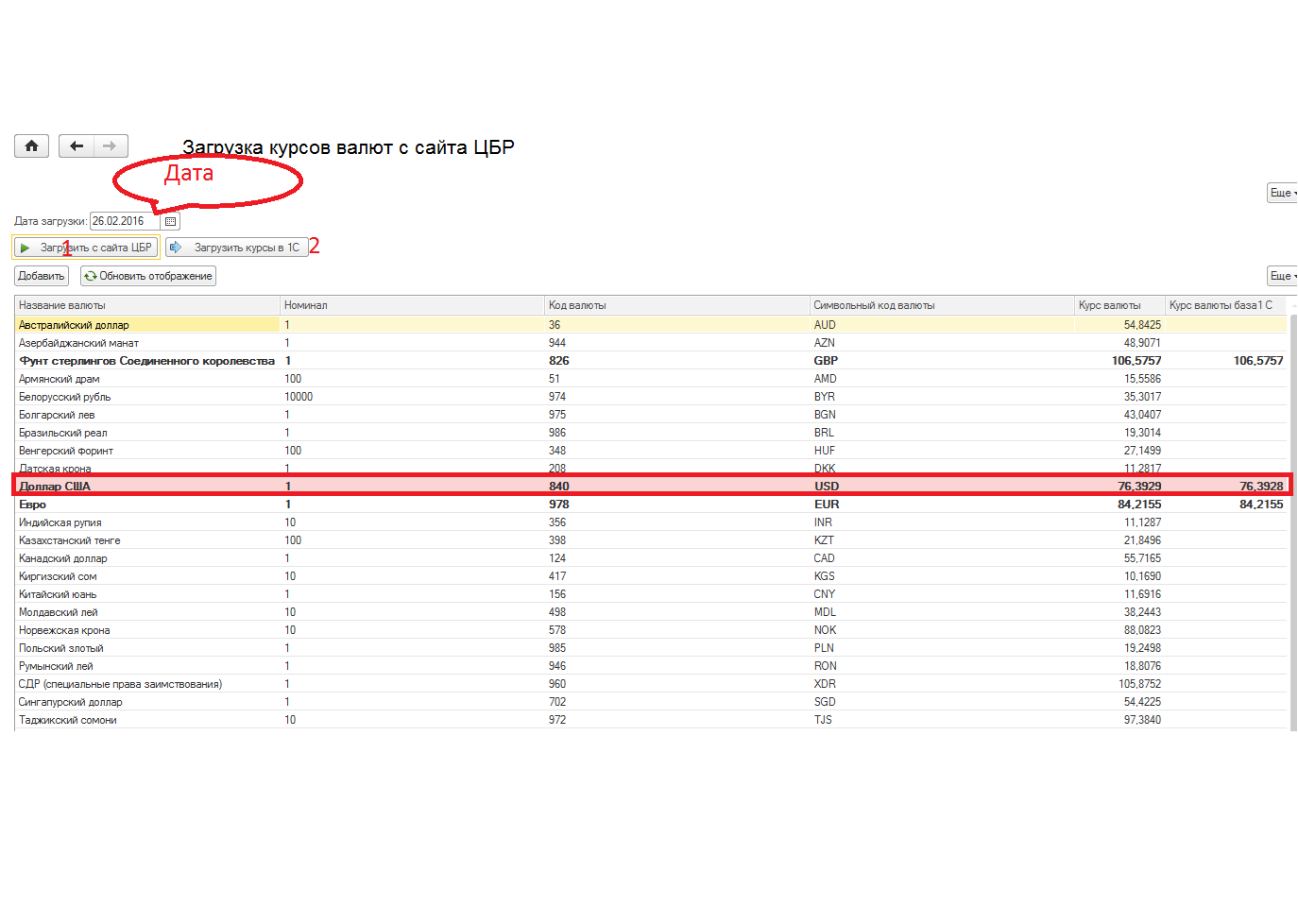Select the 'Белорусский рубль' row
The height and width of the screenshot is (924, 1298).
(x=651, y=397)
